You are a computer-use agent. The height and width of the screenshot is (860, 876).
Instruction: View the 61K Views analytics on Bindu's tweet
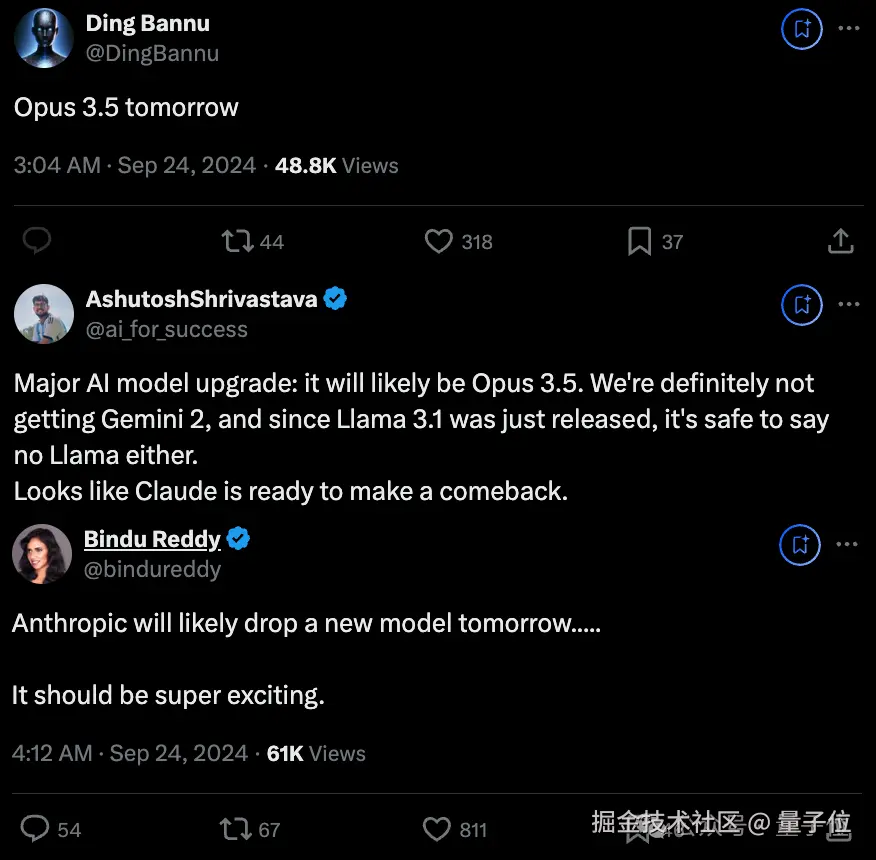click(x=316, y=753)
